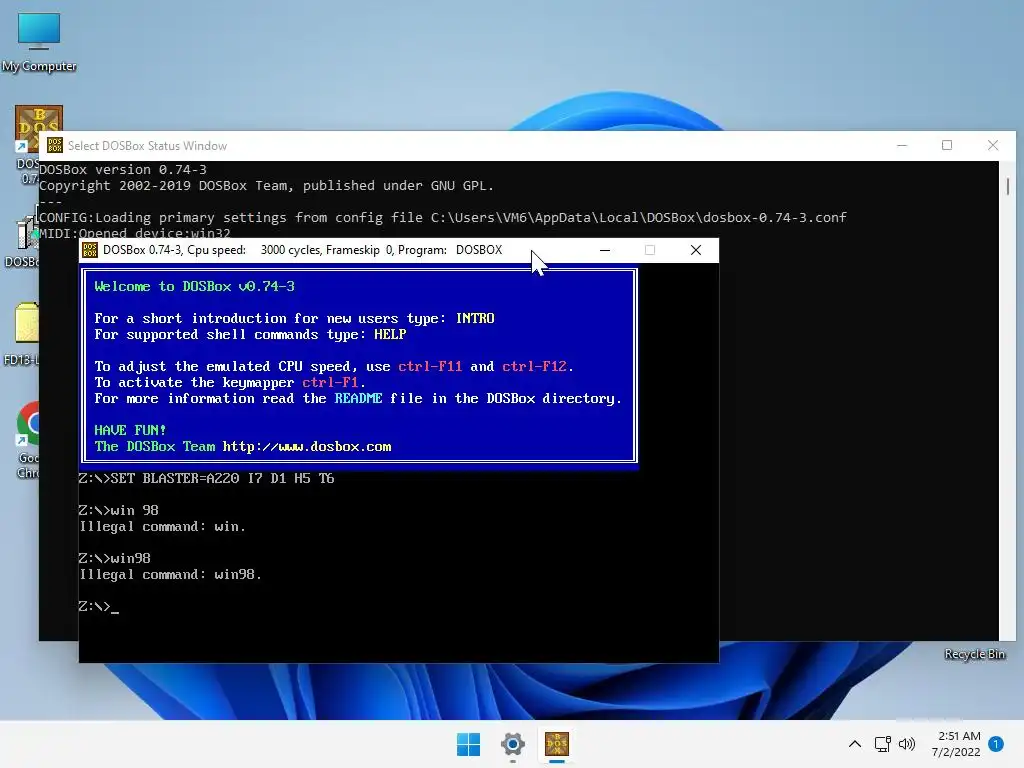The image size is (1024, 768).
Task: Click the yellow HELP text
Action: pos(390,334)
